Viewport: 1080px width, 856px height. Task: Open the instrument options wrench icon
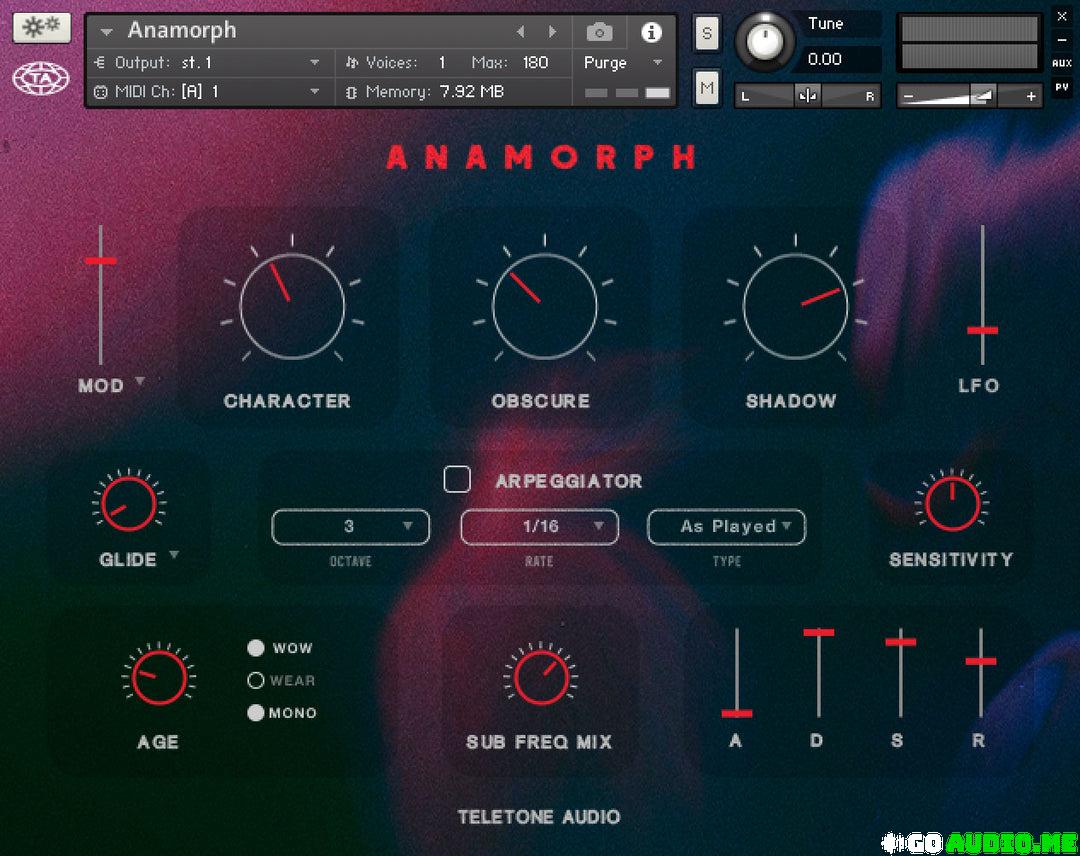click(41, 28)
